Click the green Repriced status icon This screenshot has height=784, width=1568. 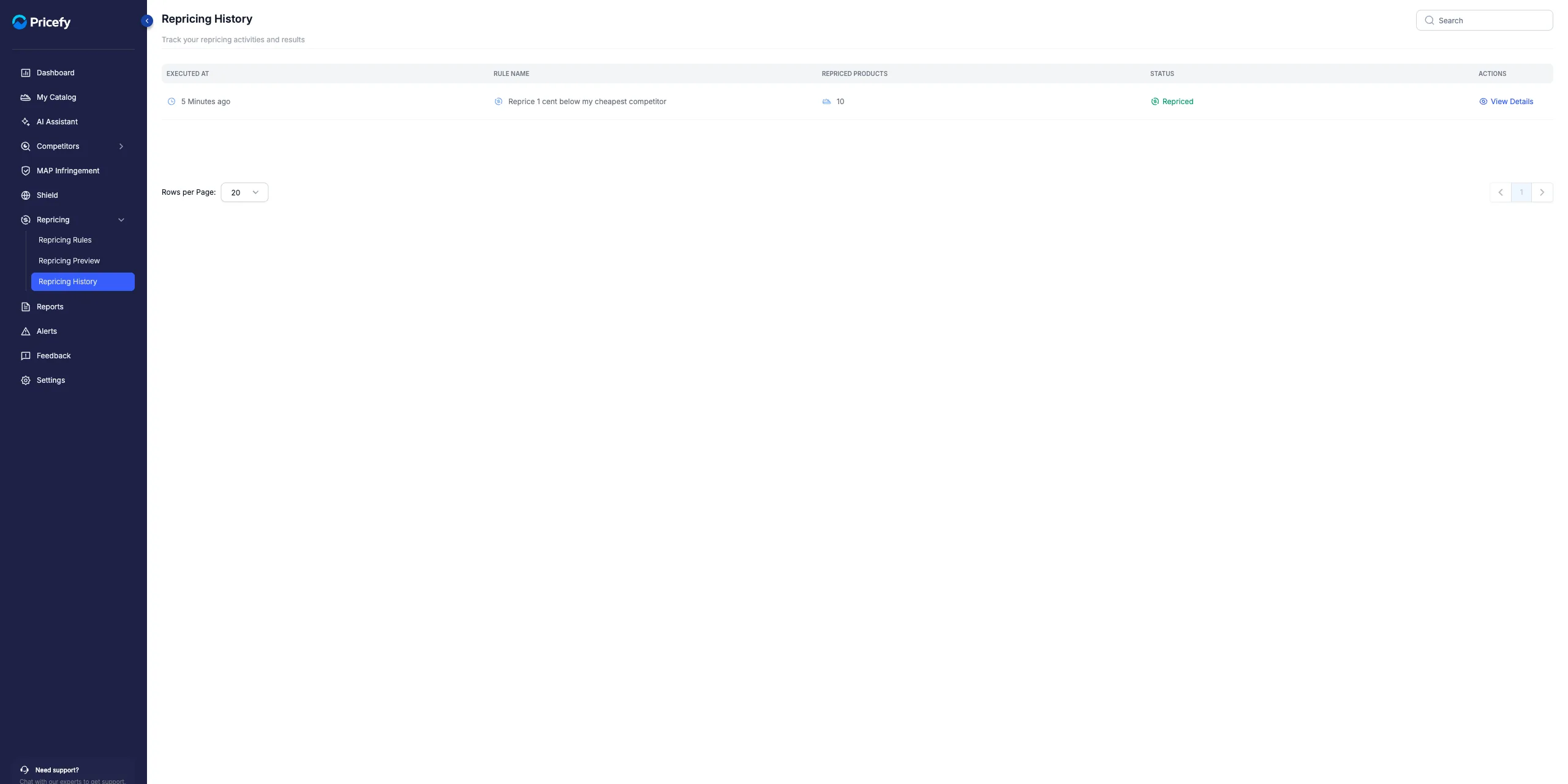coord(1155,102)
